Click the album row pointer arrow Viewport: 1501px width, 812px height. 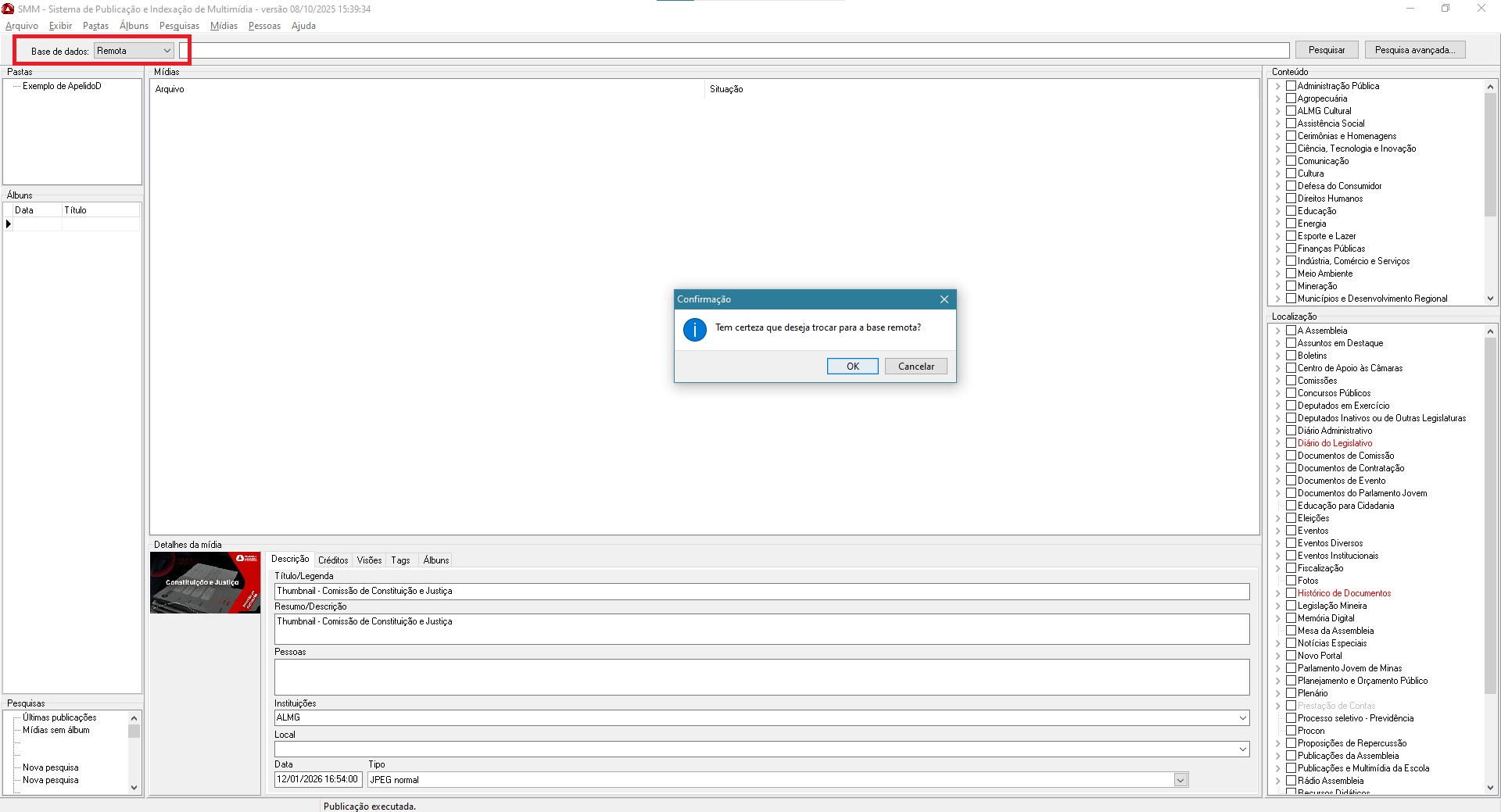(x=9, y=224)
